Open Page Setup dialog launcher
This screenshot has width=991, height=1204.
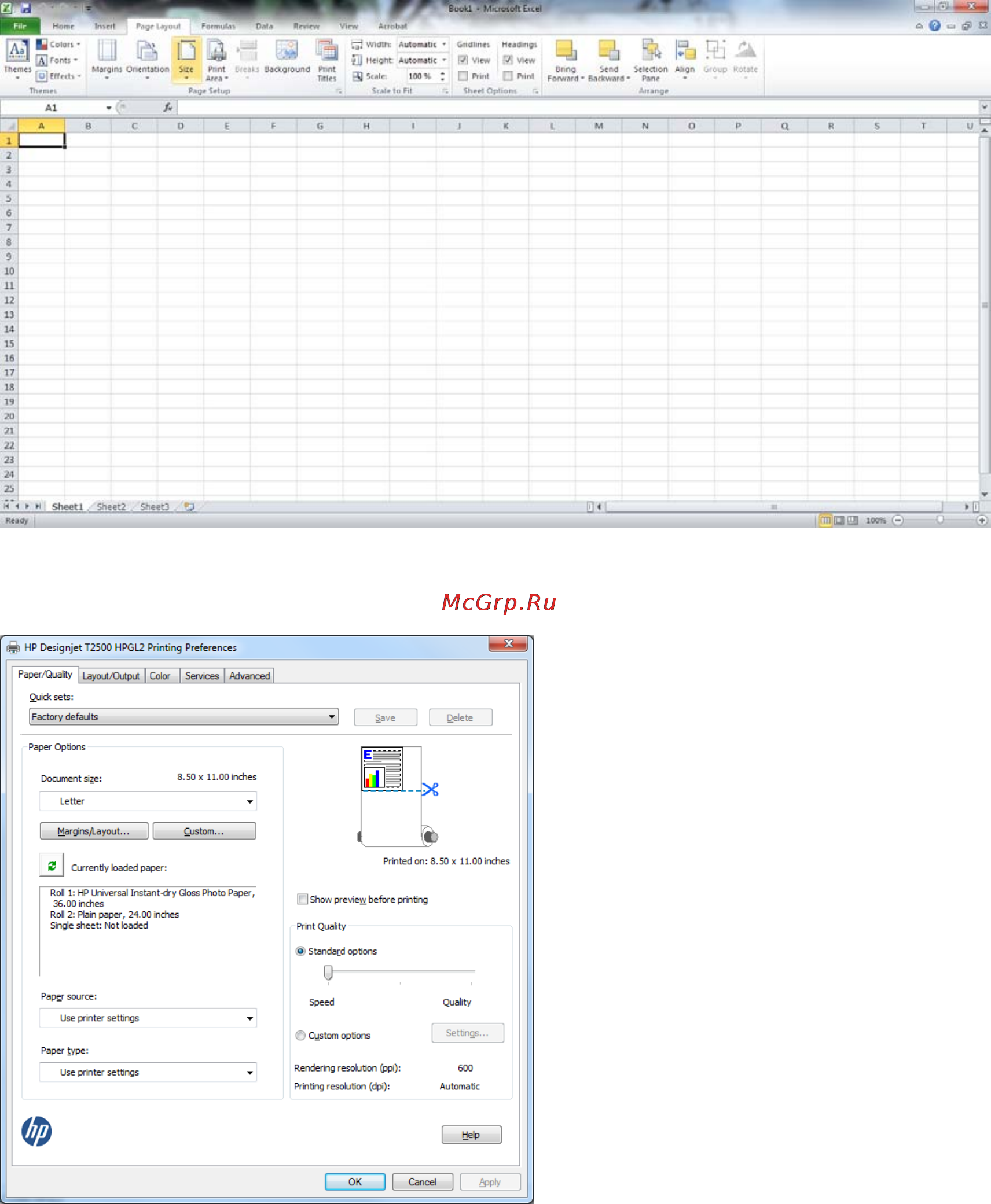click(x=339, y=91)
